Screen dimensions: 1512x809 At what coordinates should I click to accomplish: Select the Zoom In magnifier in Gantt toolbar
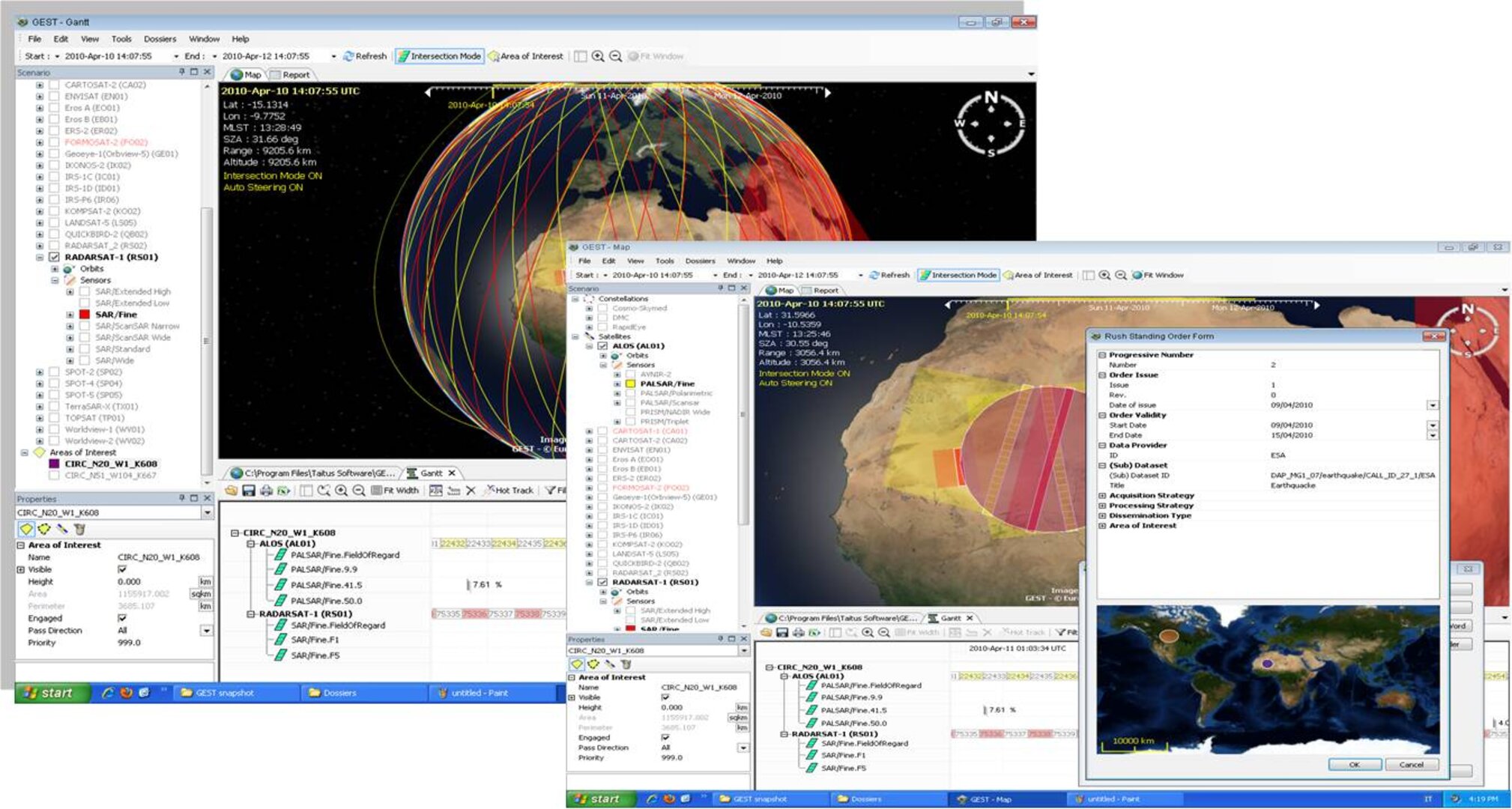click(342, 491)
